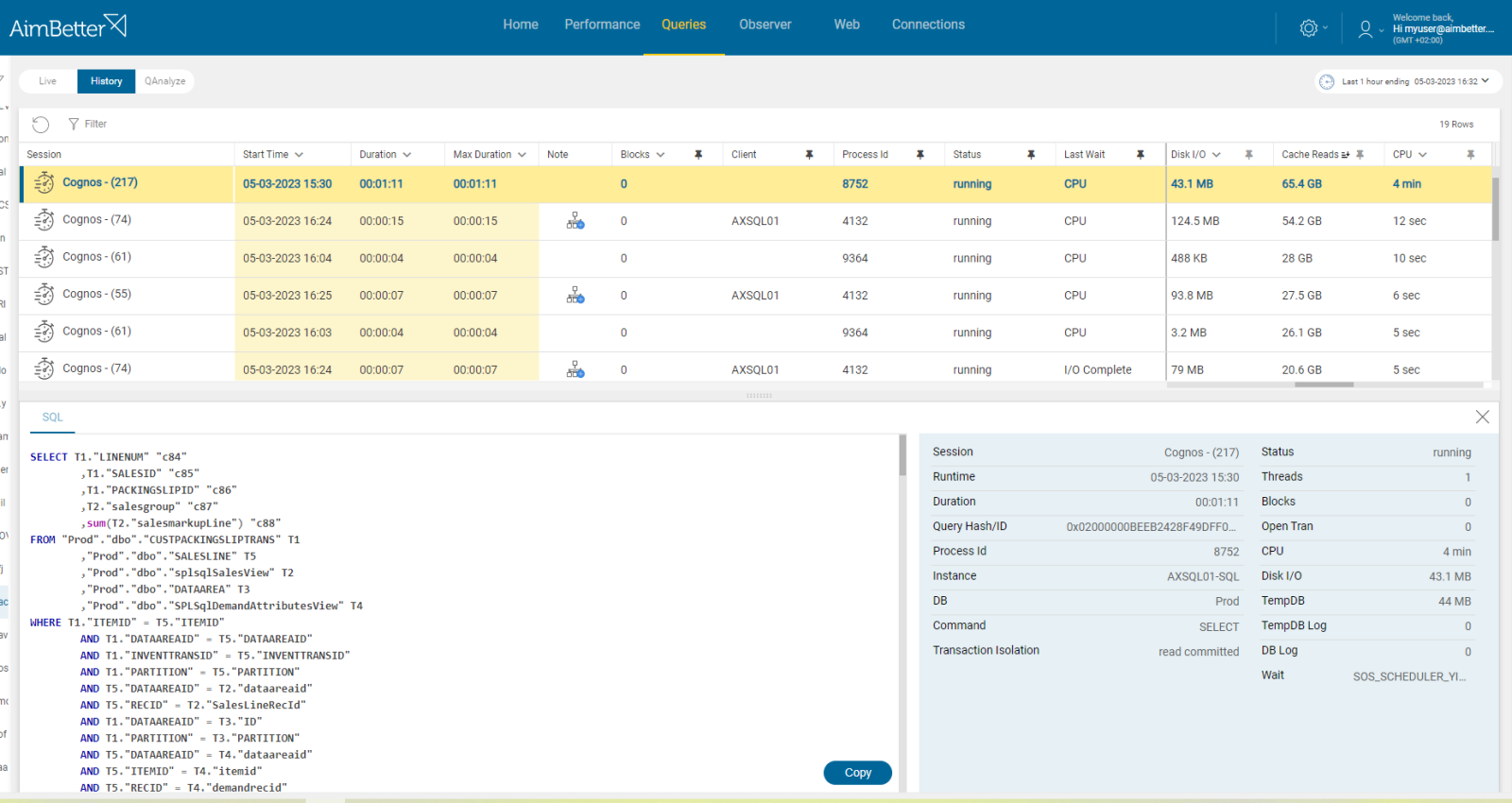Screen dimensions: 1512x803
Task: Switch to the Live view
Action: pyautogui.click(x=47, y=81)
